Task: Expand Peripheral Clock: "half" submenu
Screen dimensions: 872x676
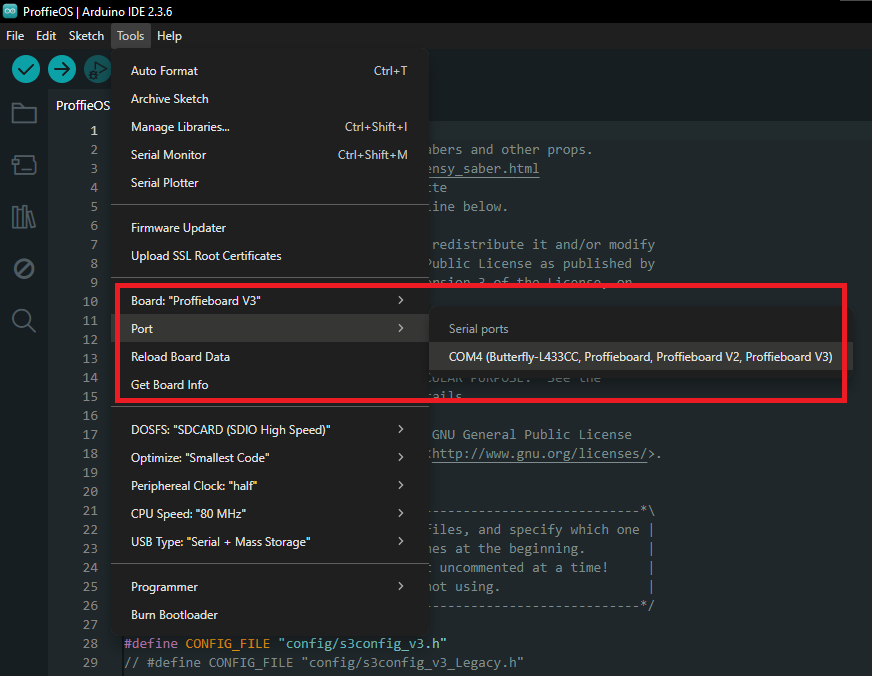Action: (x=270, y=485)
